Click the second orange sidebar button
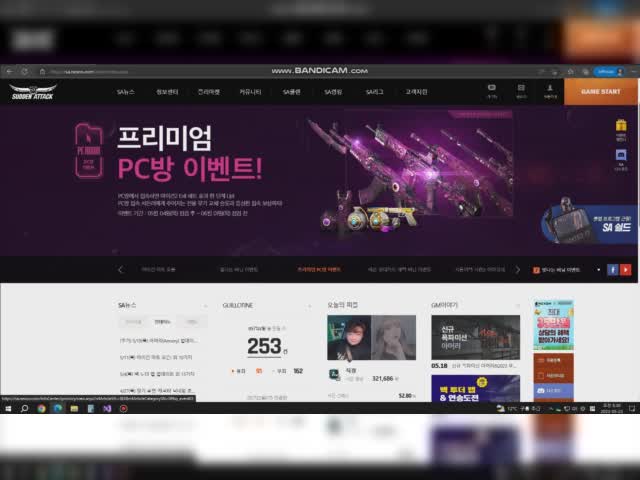The width and height of the screenshot is (640, 480). coord(553,376)
